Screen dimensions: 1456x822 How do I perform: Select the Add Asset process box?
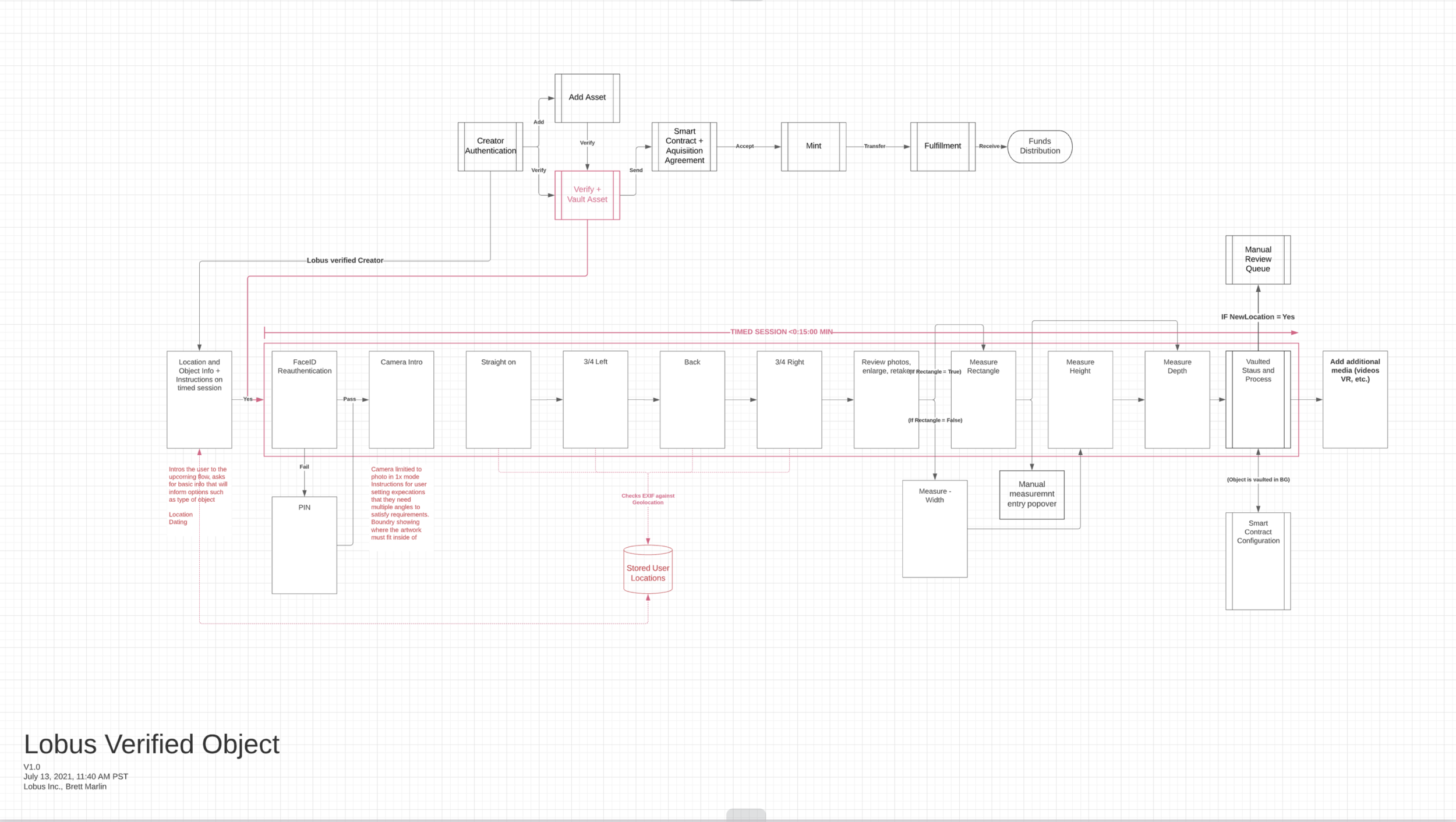point(587,98)
